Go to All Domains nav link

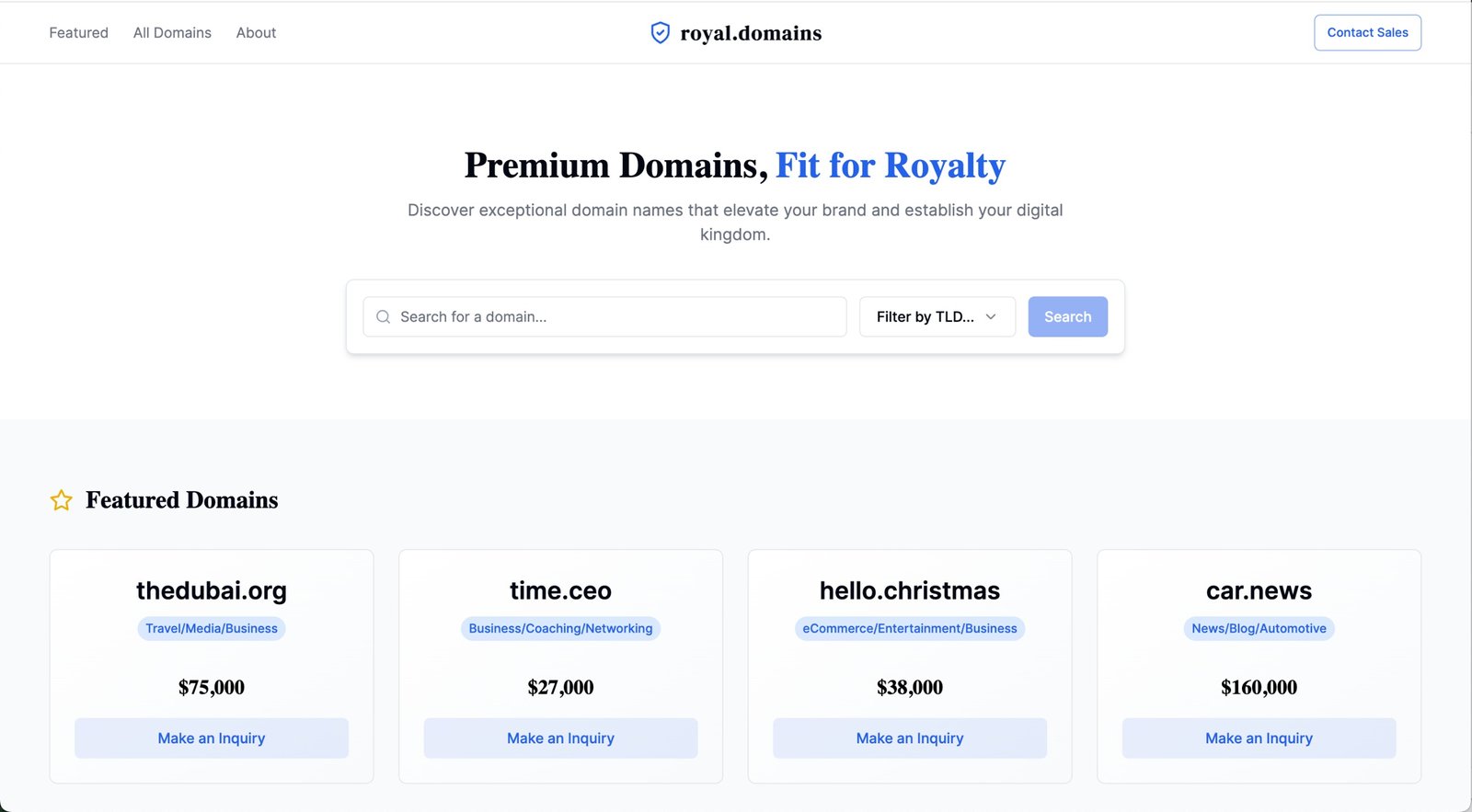[172, 32]
